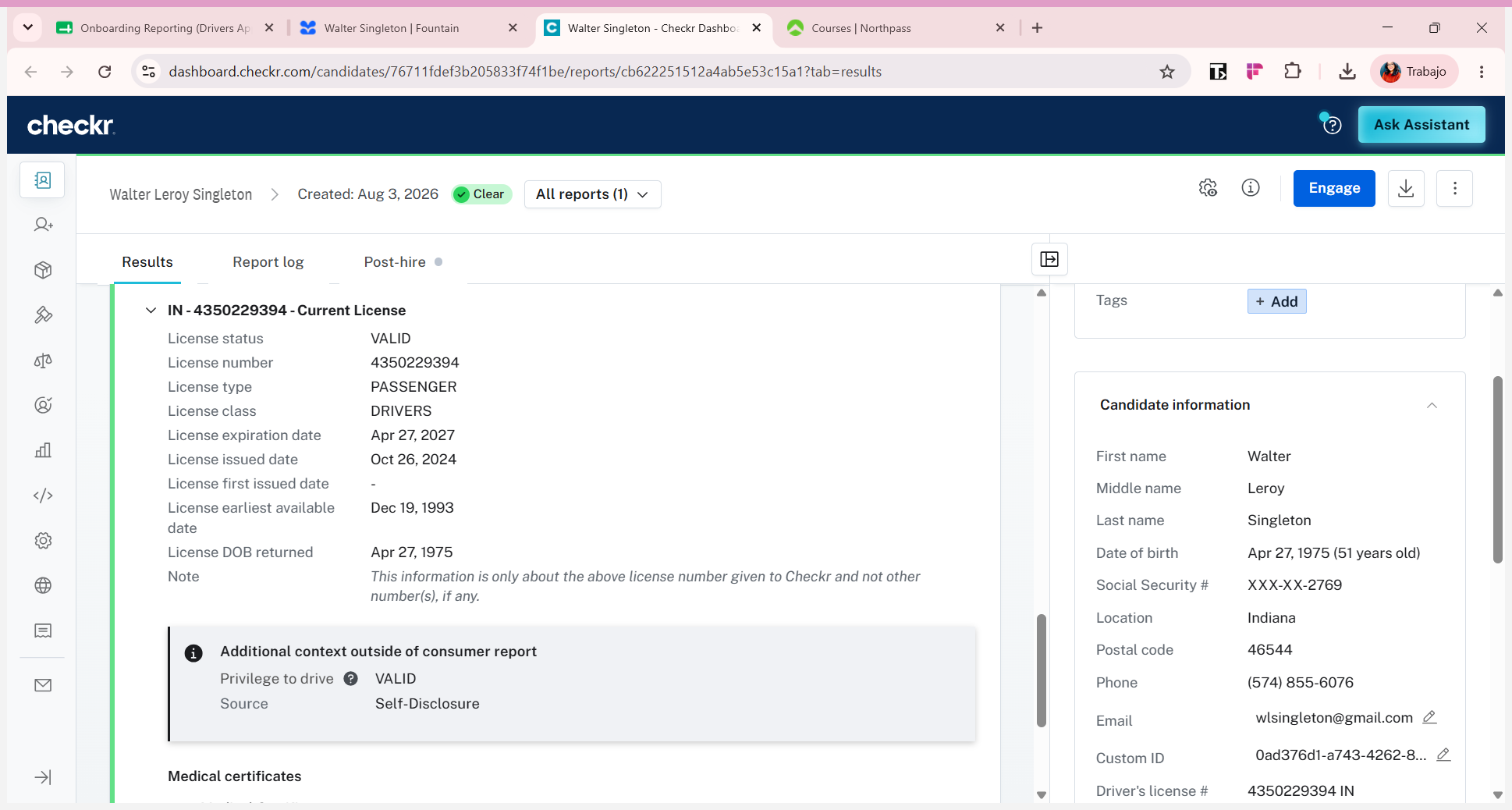Click the download report icon button
This screenshot has height=810, width=1512.
pyautogui.click(x=1406, y=188)
